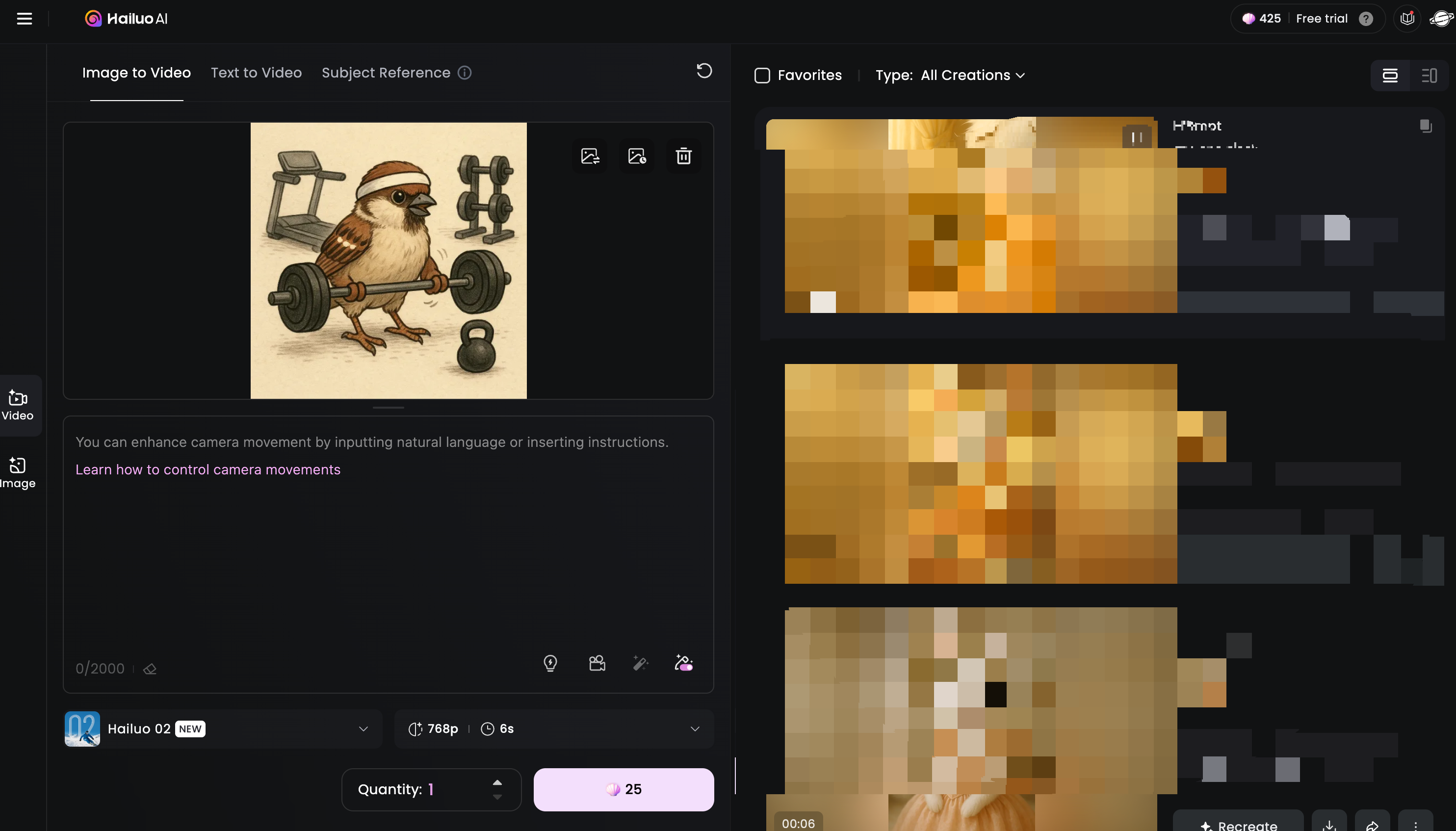The width and height of the screenshot is (1456, 831).
Task: Enable the Favorites checkbox
Action: tap(762, 76)
